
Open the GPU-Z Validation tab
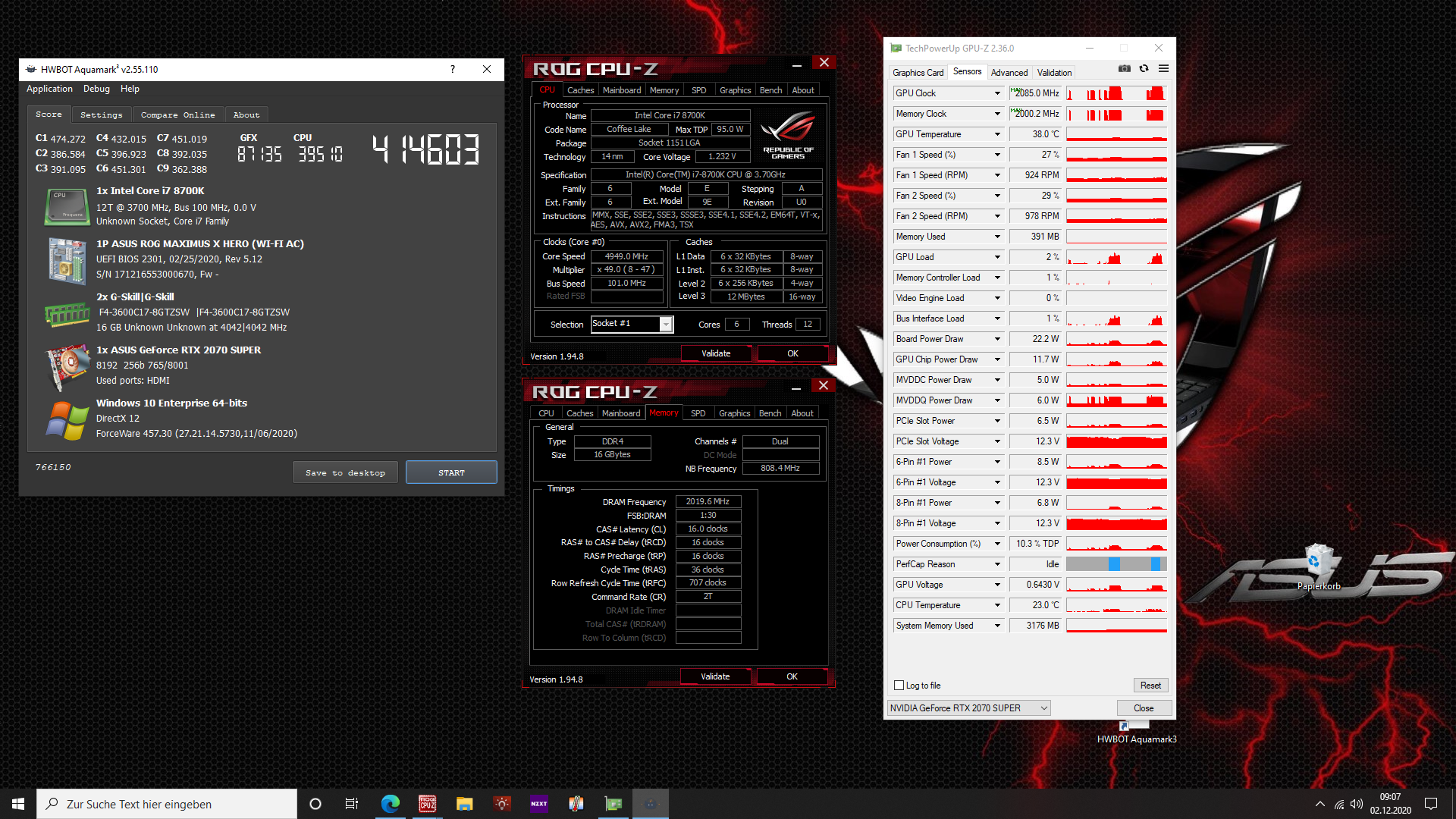[1054, 73]
